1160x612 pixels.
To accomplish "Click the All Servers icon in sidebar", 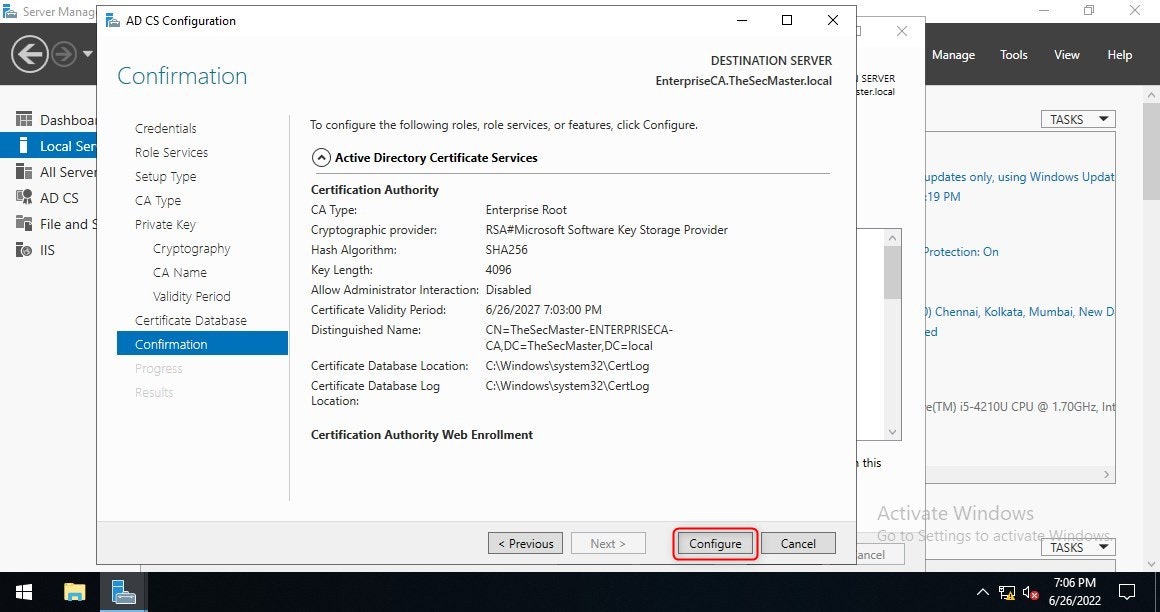I will [24, 172].
